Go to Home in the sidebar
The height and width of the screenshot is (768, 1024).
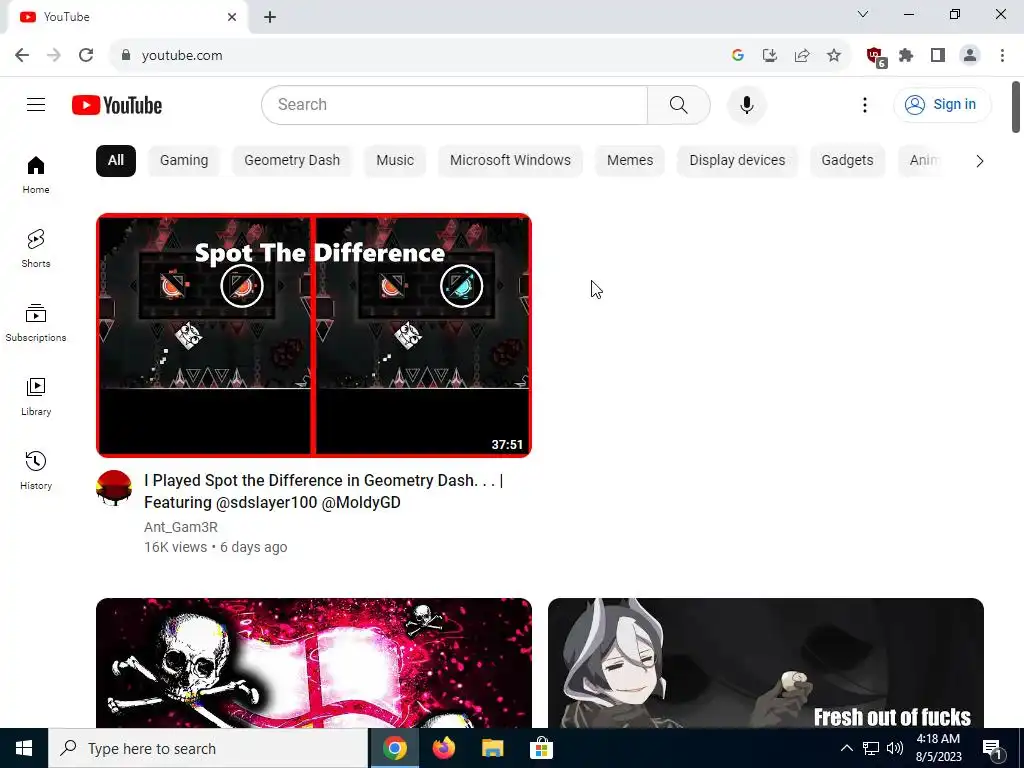36,175
